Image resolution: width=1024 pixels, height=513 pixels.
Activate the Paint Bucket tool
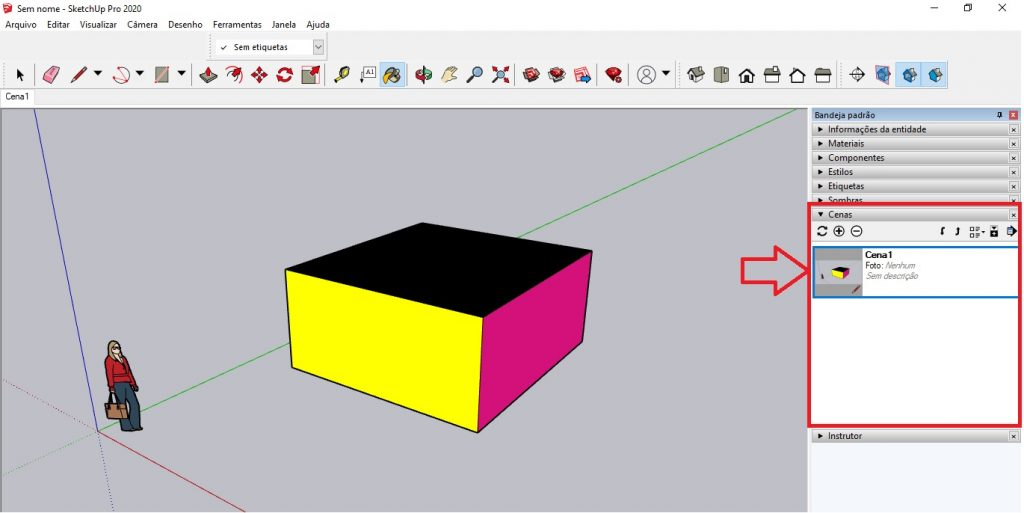pyautogui.click(x=393, y=75)
